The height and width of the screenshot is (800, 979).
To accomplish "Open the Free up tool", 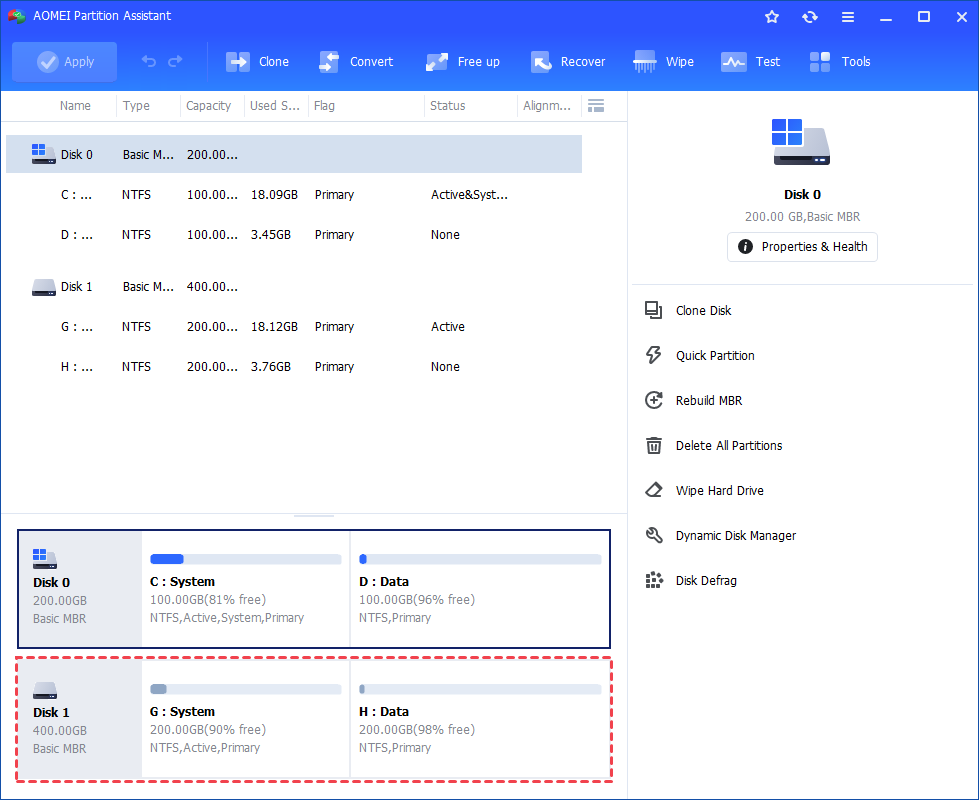I will [463, 62].
